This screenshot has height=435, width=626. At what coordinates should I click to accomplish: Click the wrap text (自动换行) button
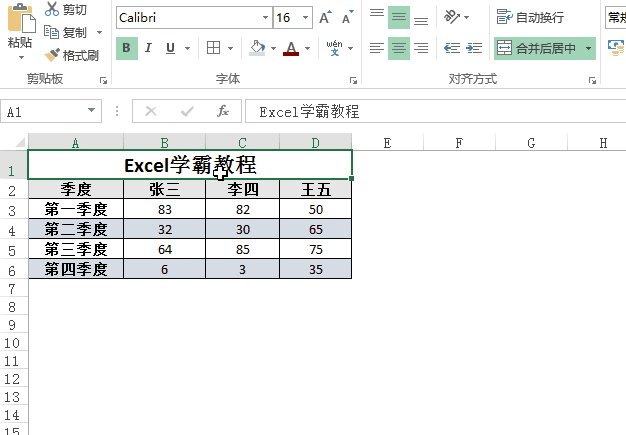(x=530, y=17)
